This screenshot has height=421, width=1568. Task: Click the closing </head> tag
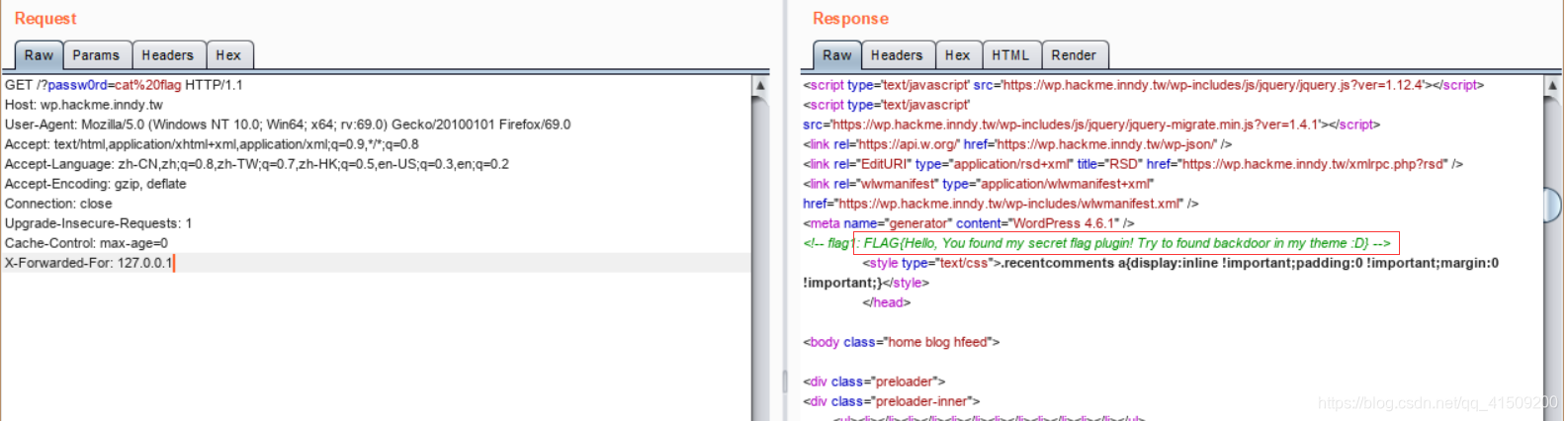(x=886, y=302)
